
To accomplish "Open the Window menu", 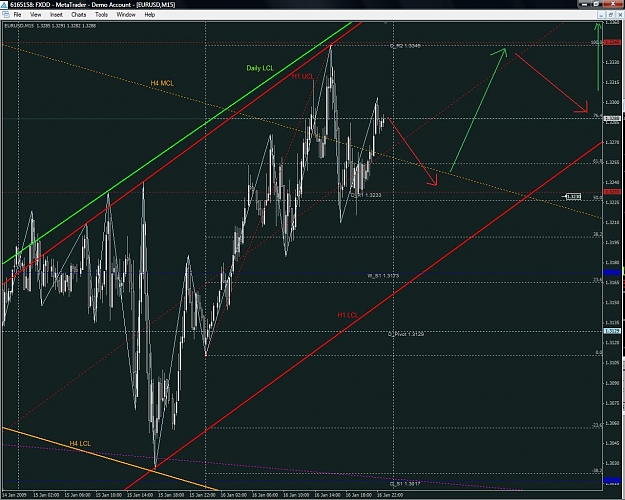I will pos(126,15).
